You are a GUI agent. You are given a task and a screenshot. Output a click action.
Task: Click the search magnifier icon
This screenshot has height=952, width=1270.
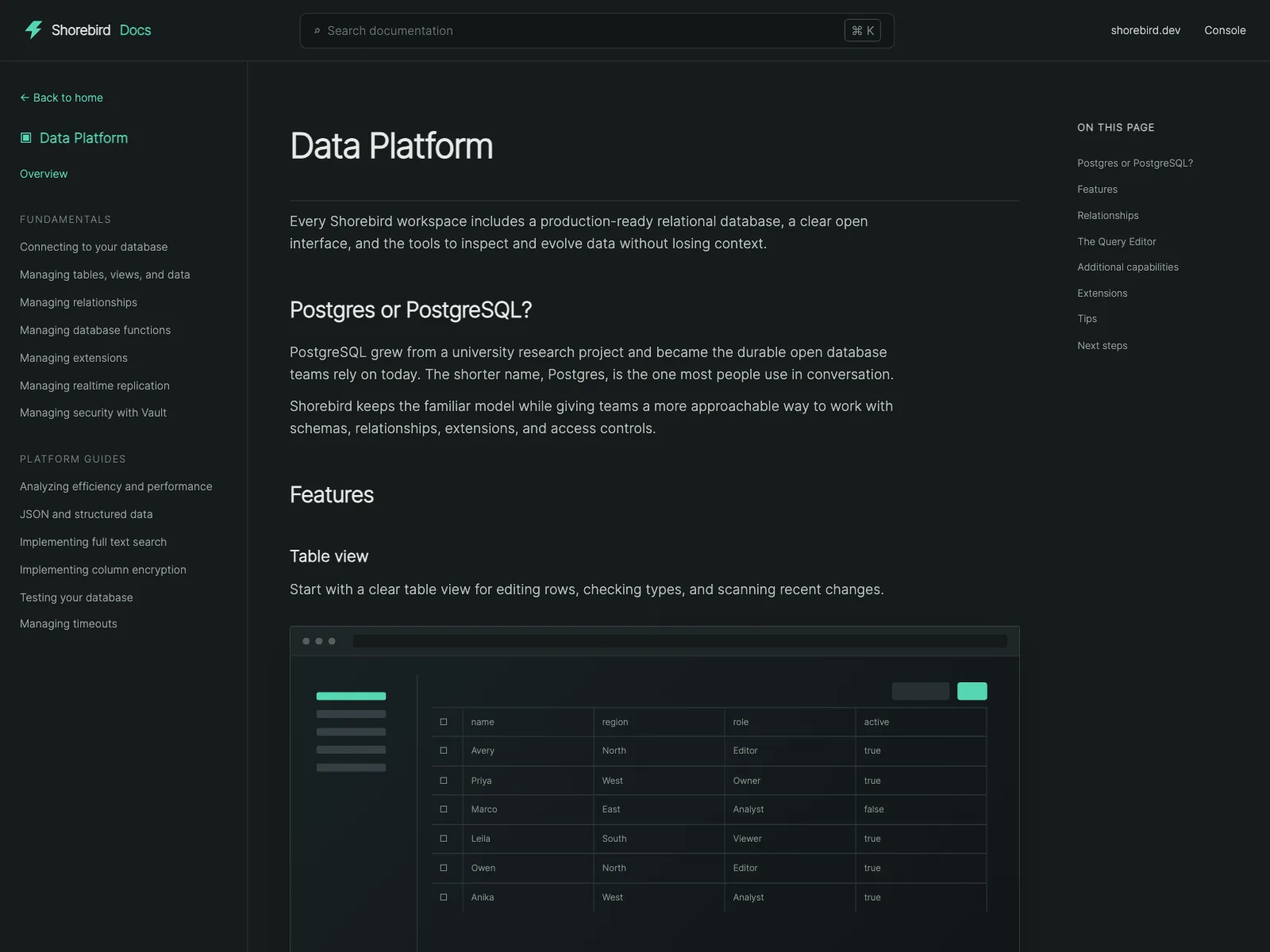[317, 31]
